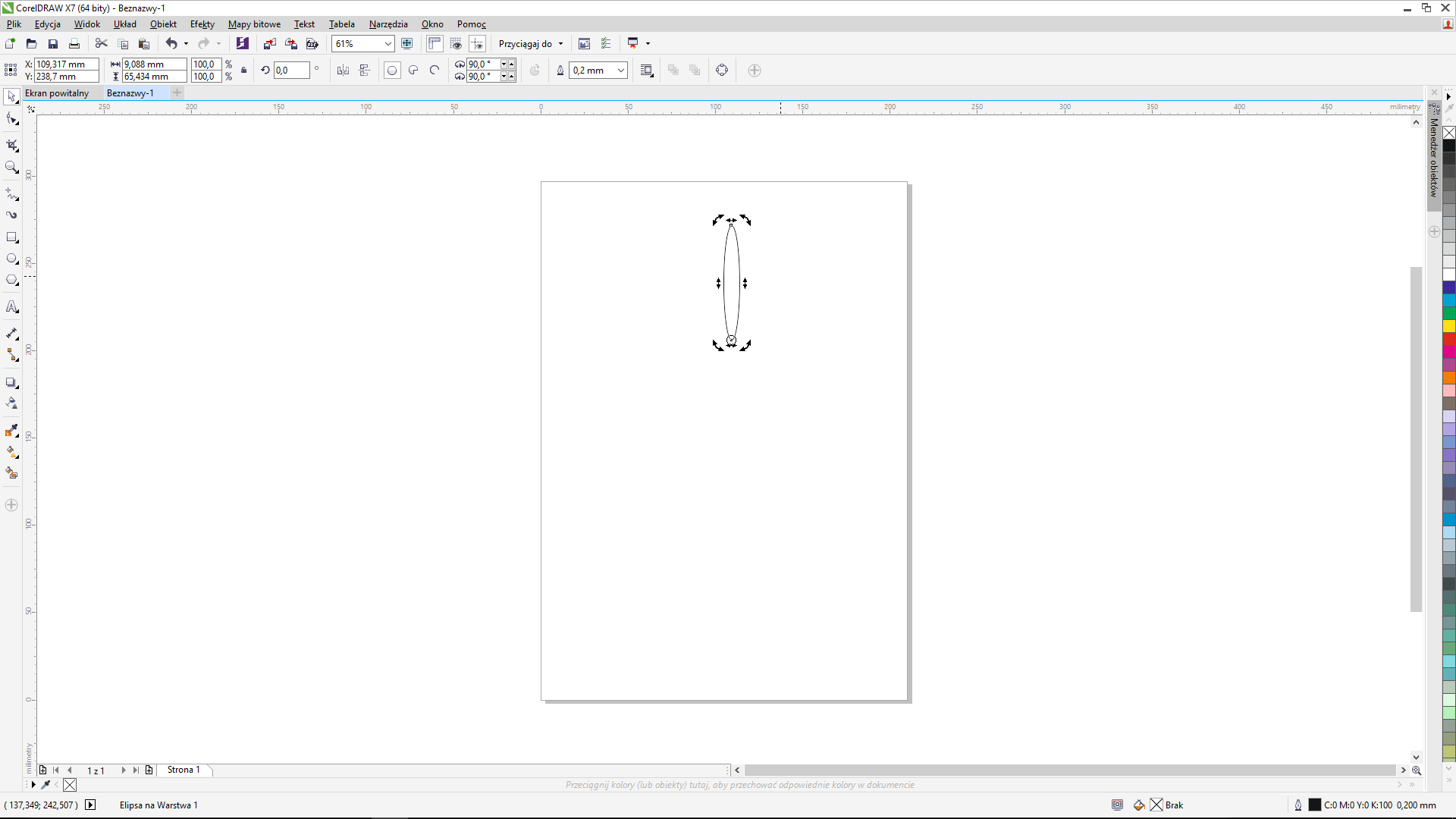Select the Polygon tool

(11, 280)
